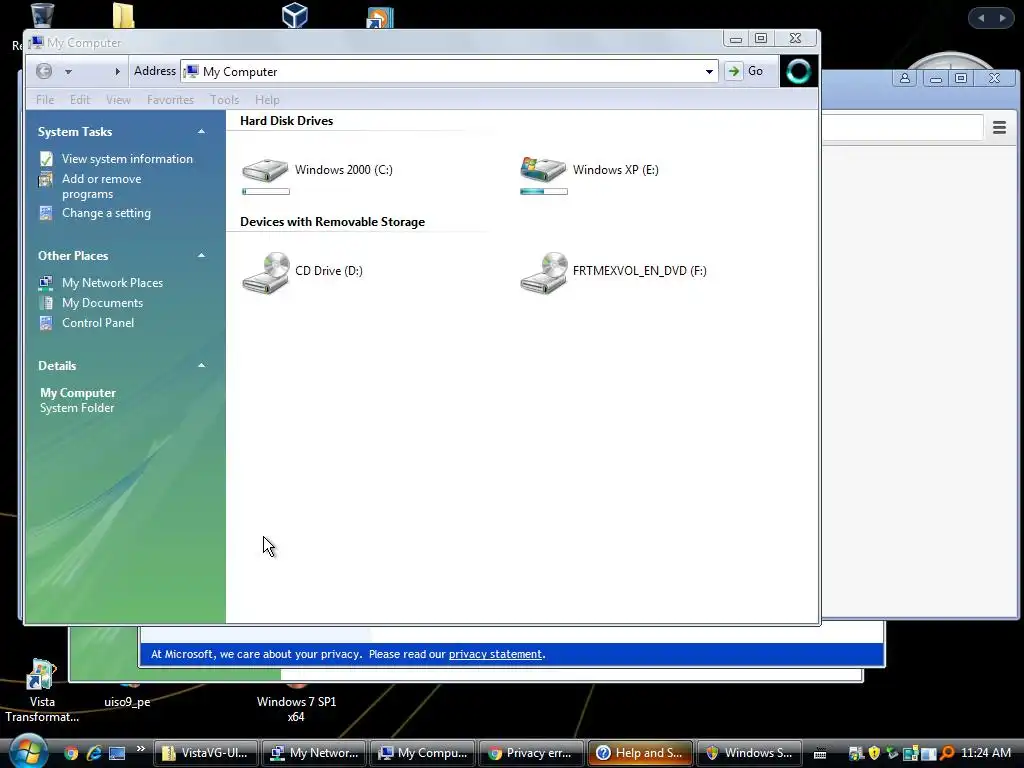
Task: Click the My Network Places icon
Action: point(46,283)
